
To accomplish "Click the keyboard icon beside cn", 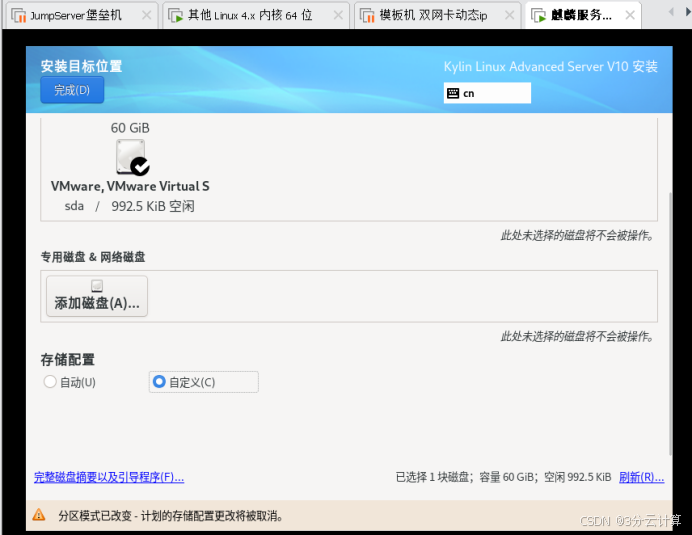I will pos(453,93).
